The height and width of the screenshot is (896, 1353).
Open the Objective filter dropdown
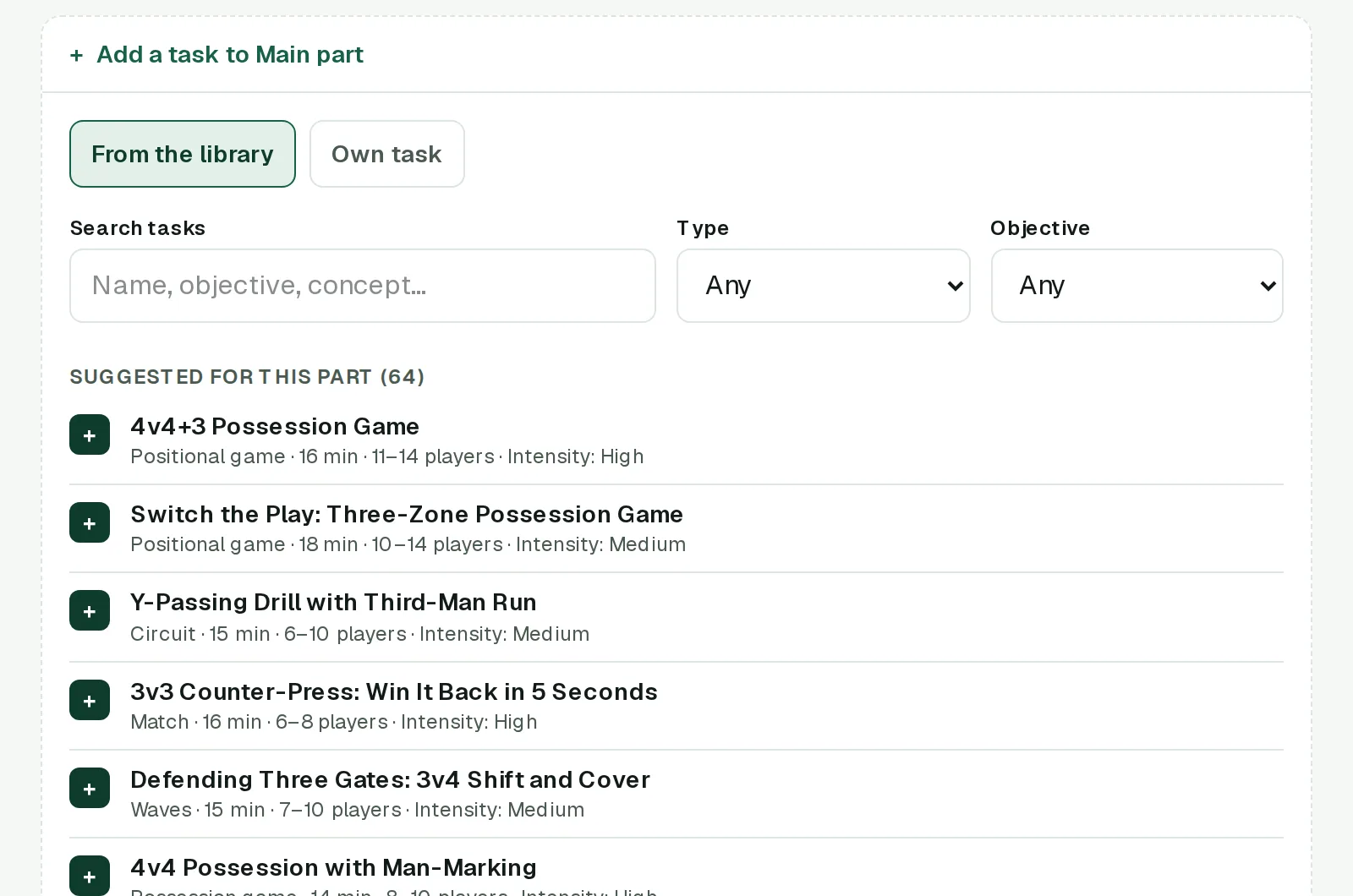(x=1137, y=286)
